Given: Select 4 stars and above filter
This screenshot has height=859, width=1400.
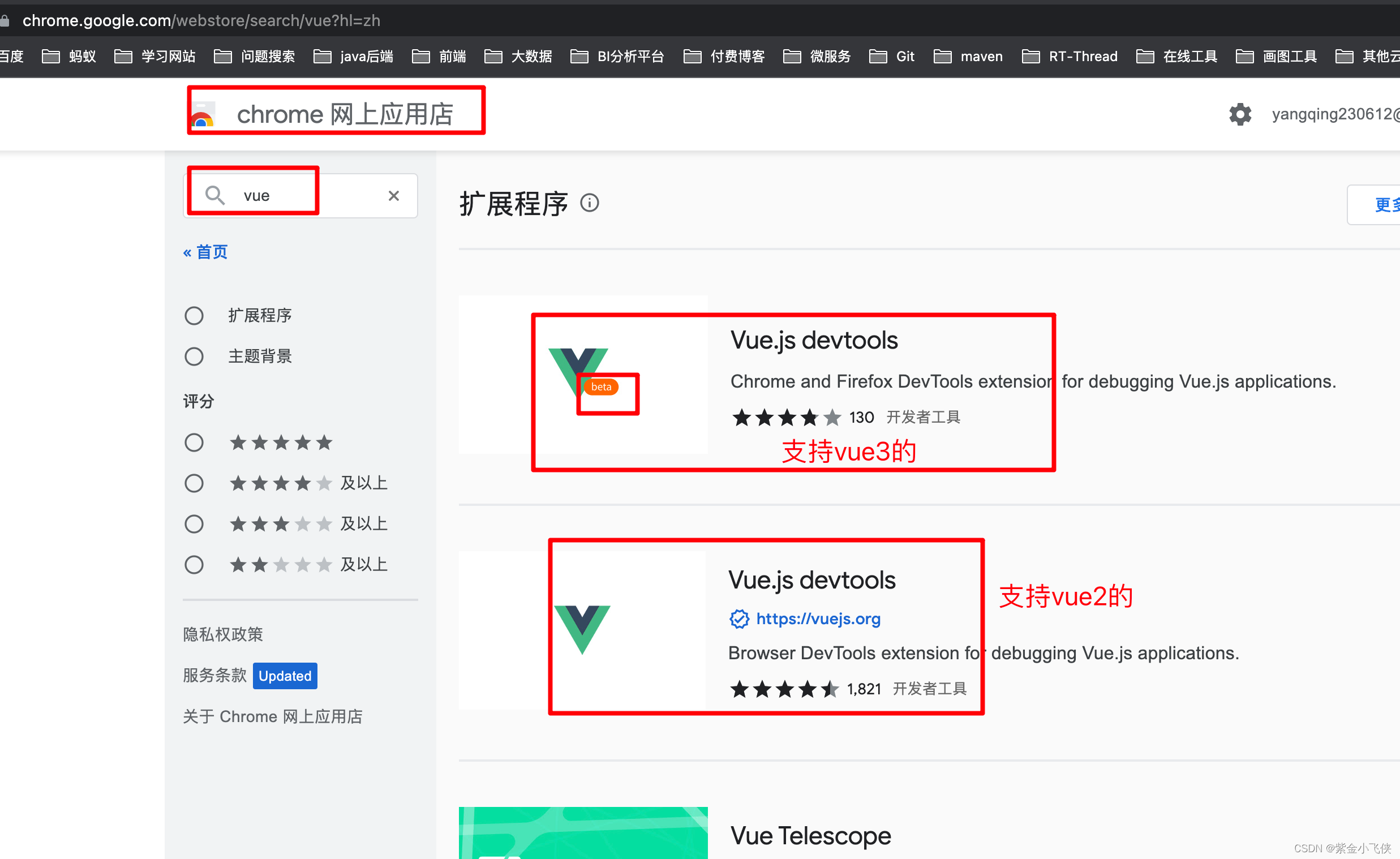Looking at the screenshot, I should pyautogui.click(x=194, y=483).
